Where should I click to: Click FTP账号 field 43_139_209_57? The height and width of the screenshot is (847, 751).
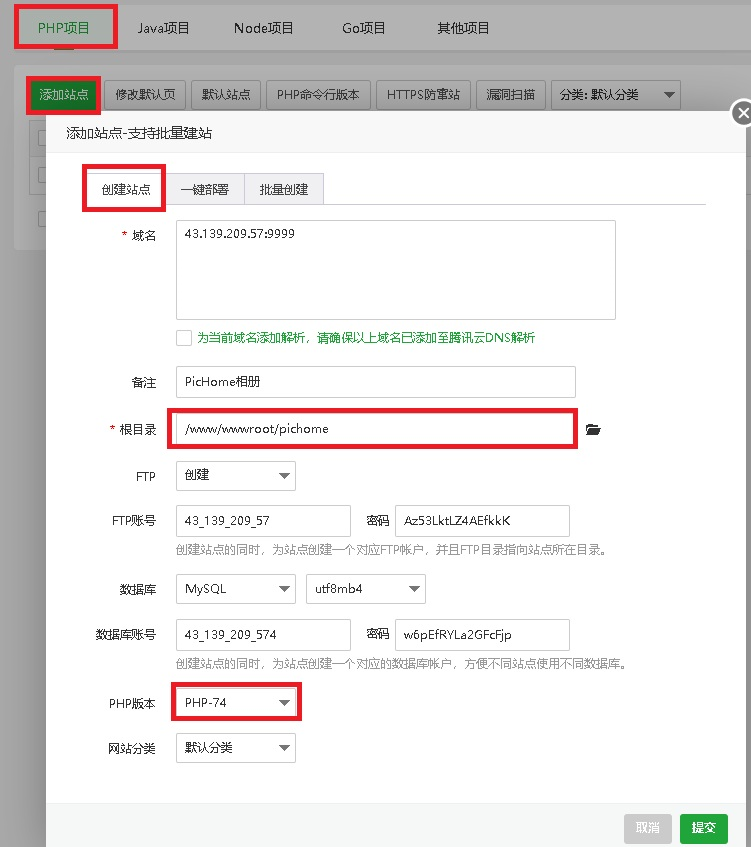point(263,521)
